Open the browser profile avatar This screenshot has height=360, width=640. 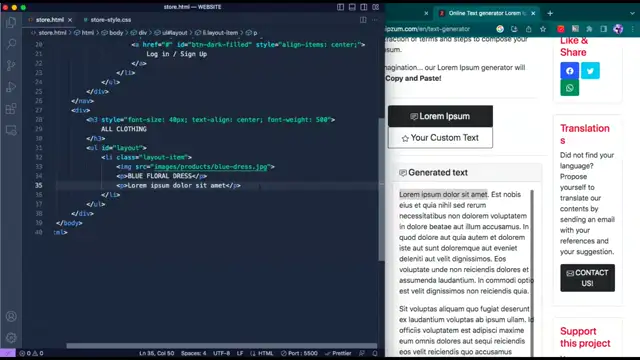click(618, 29)
